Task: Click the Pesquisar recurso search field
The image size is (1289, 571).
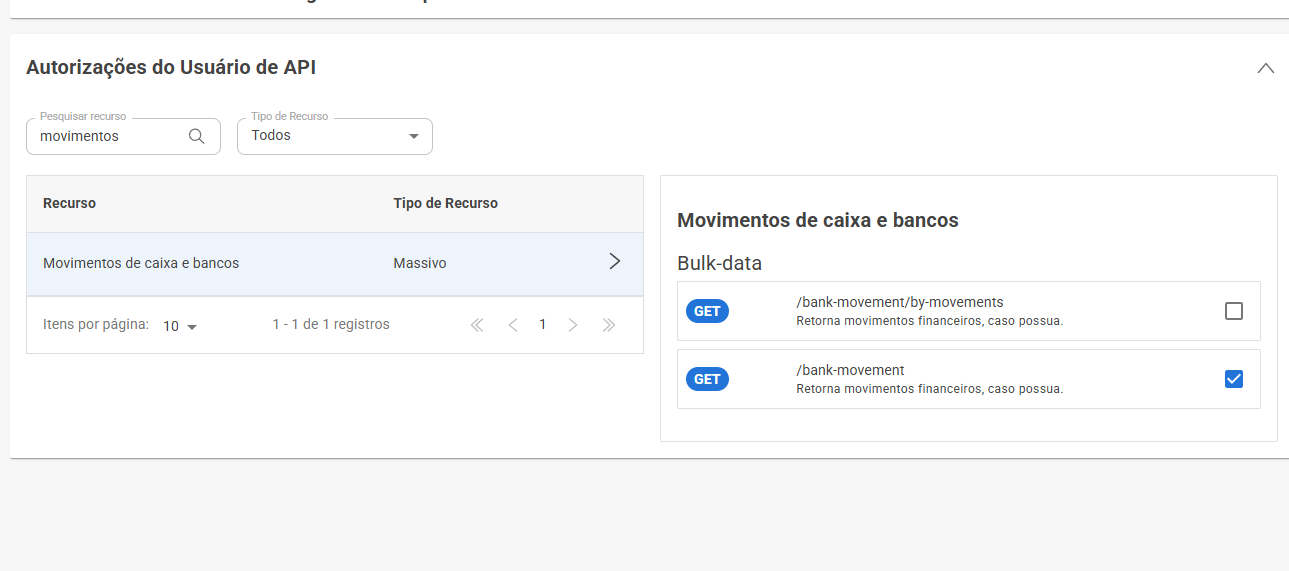Action: [123, 136]
